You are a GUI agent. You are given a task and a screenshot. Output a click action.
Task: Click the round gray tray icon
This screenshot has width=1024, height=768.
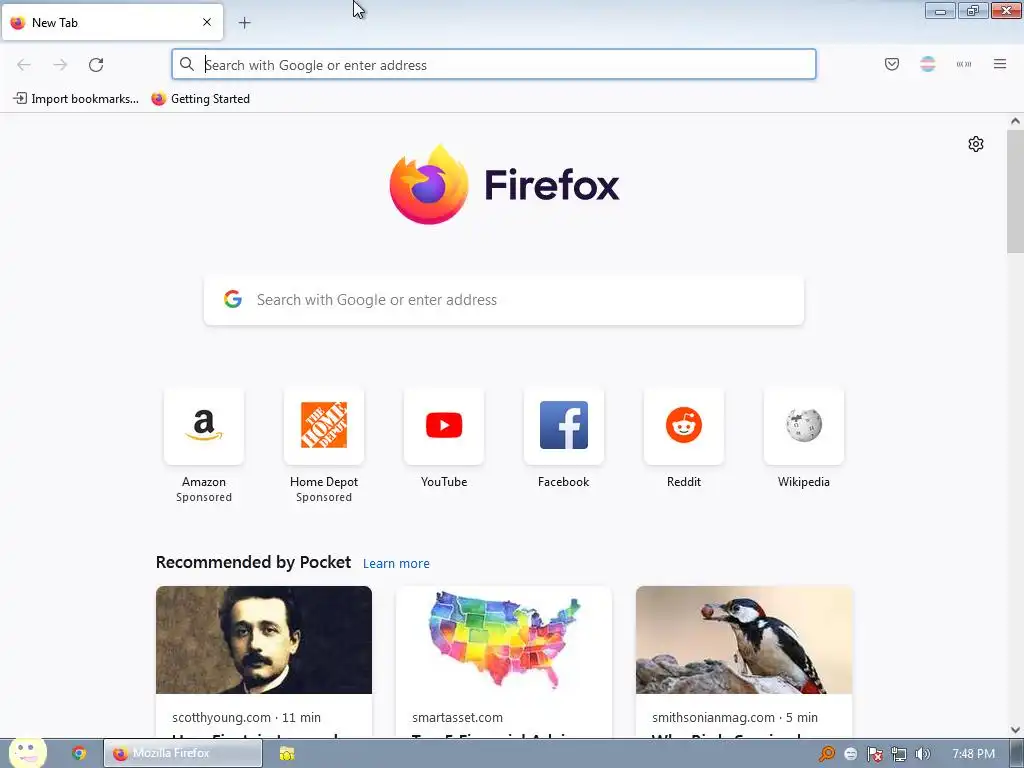[850, 754]
